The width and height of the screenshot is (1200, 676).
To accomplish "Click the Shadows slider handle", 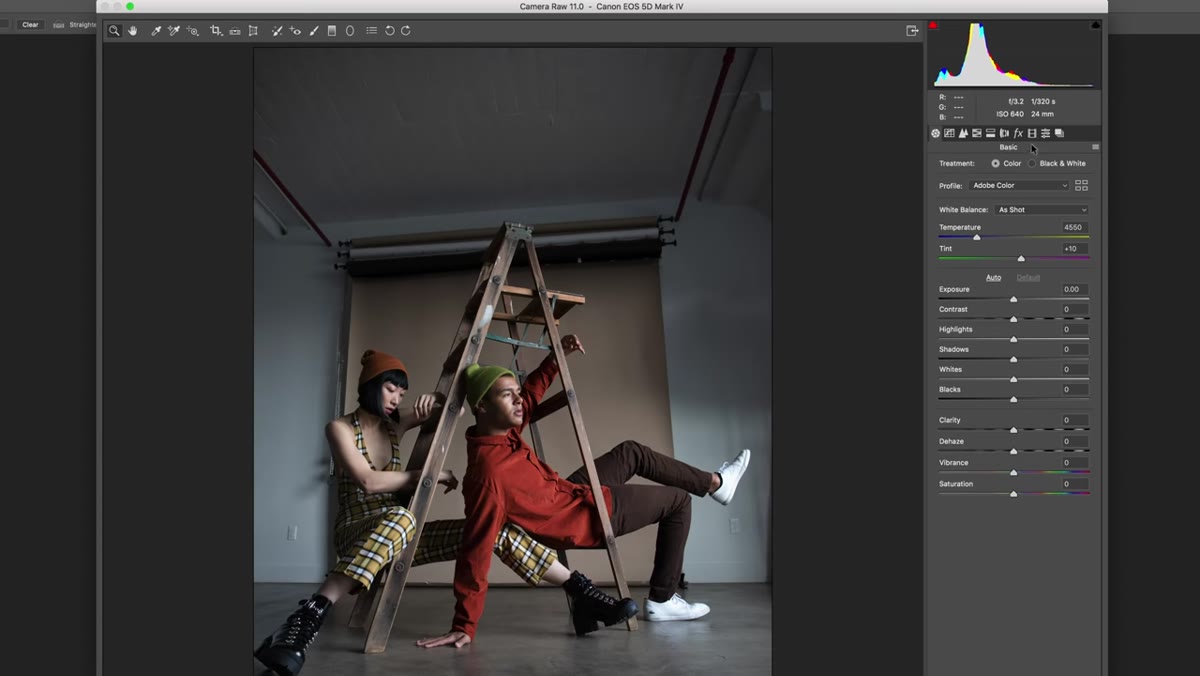I will [1013, 360].
